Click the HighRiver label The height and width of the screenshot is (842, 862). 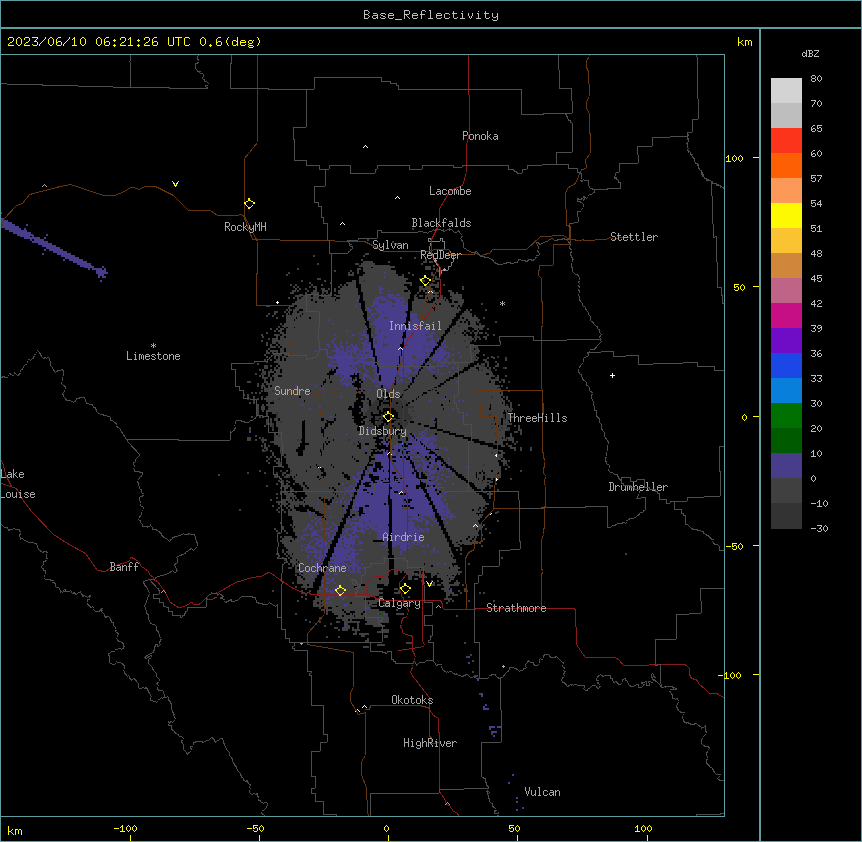[x=430, y=743]
